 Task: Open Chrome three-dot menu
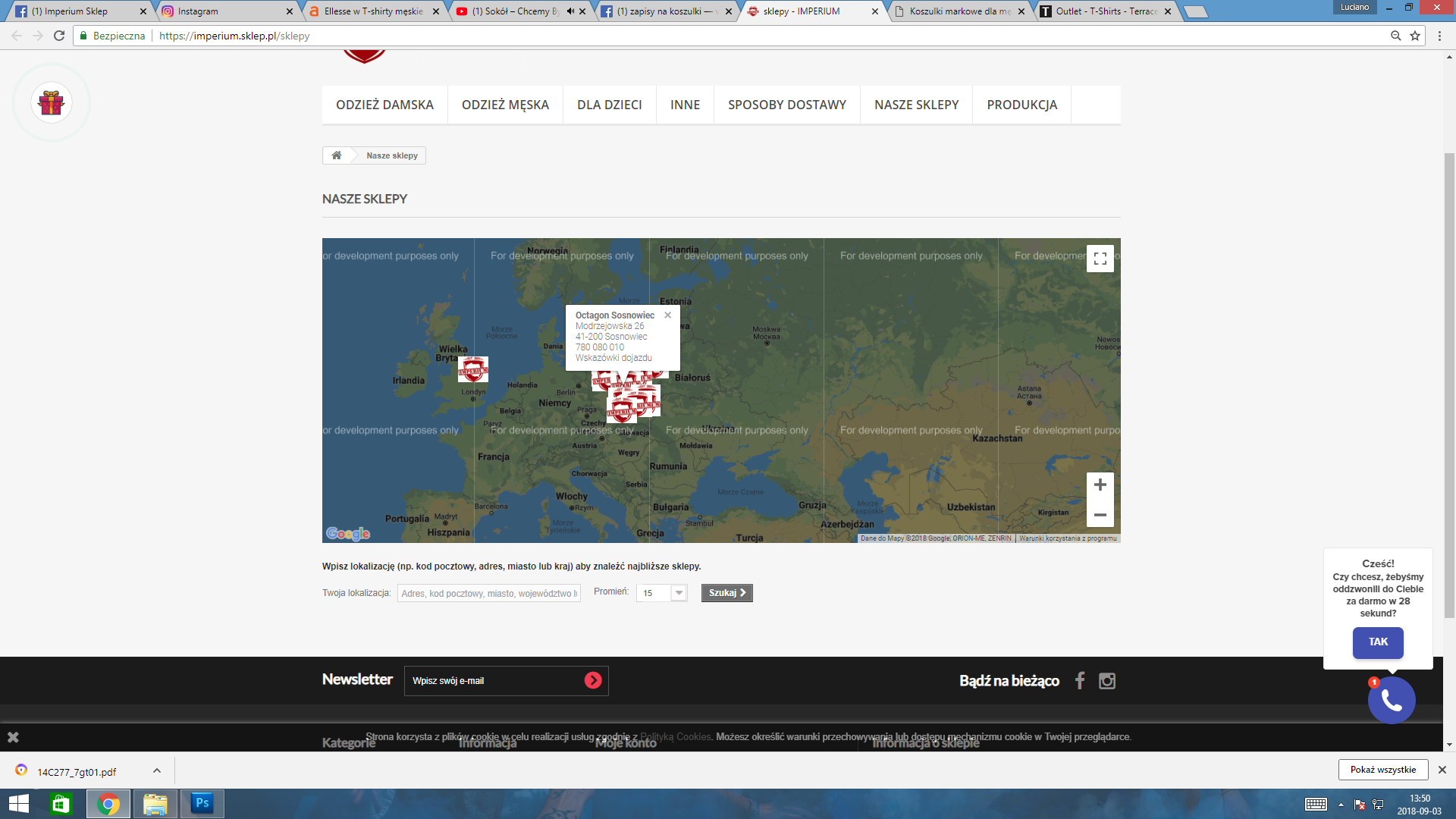coord(1439,36)
